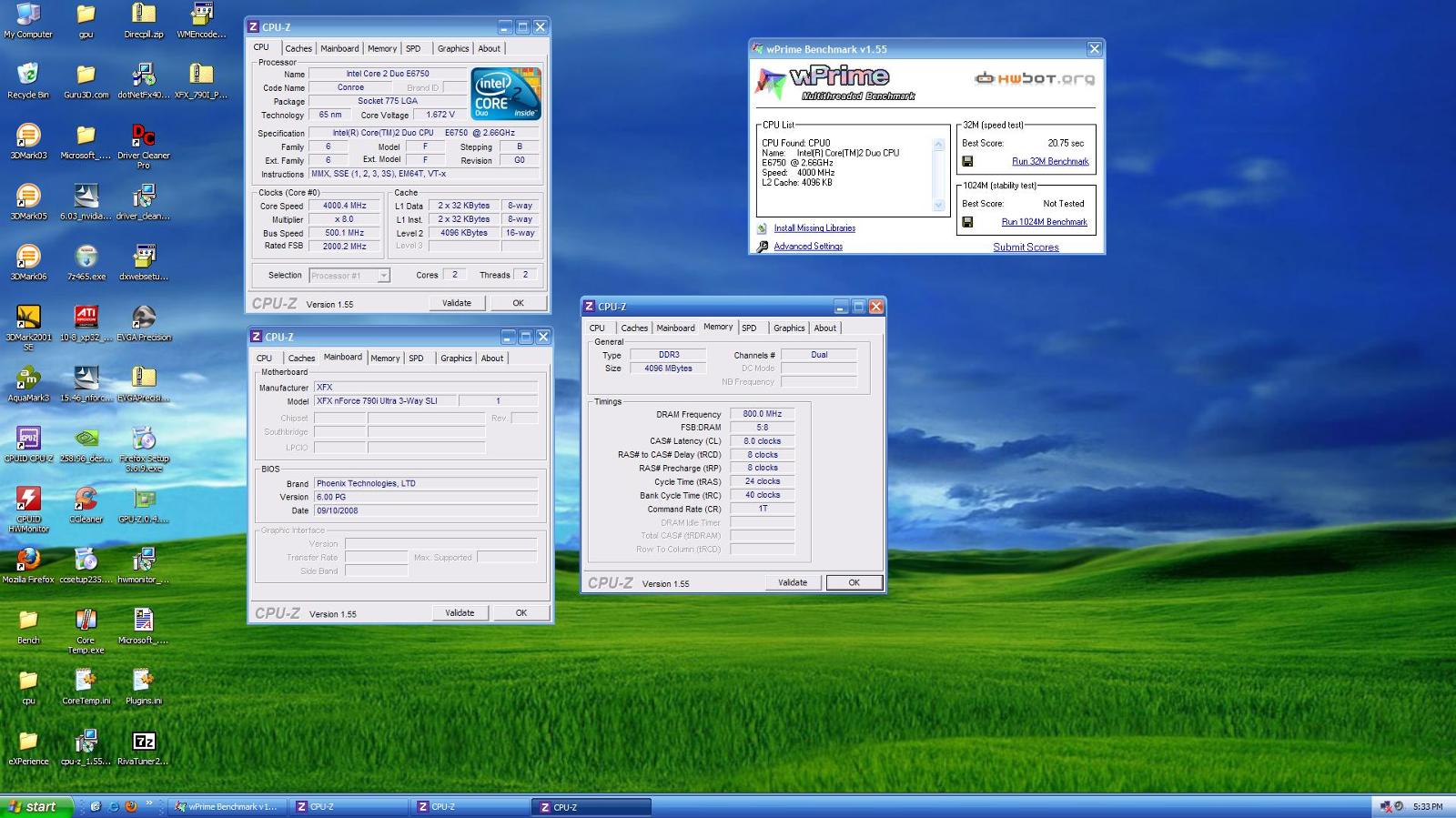Click Internet Explorer icon in Quick Launch
The image size is (1456, 818).
pyautogui.click(x=113, y=806)
